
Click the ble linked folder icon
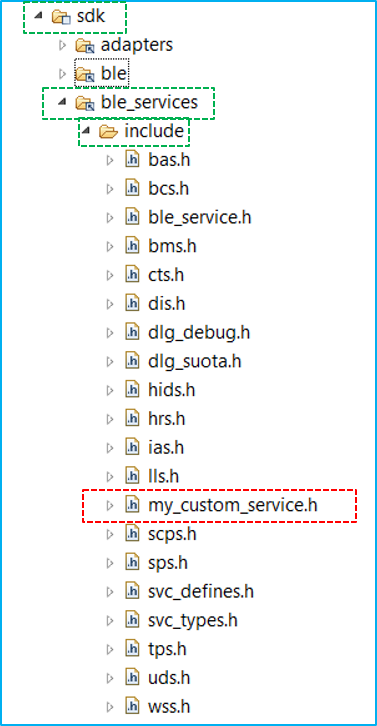pos(85,74)
